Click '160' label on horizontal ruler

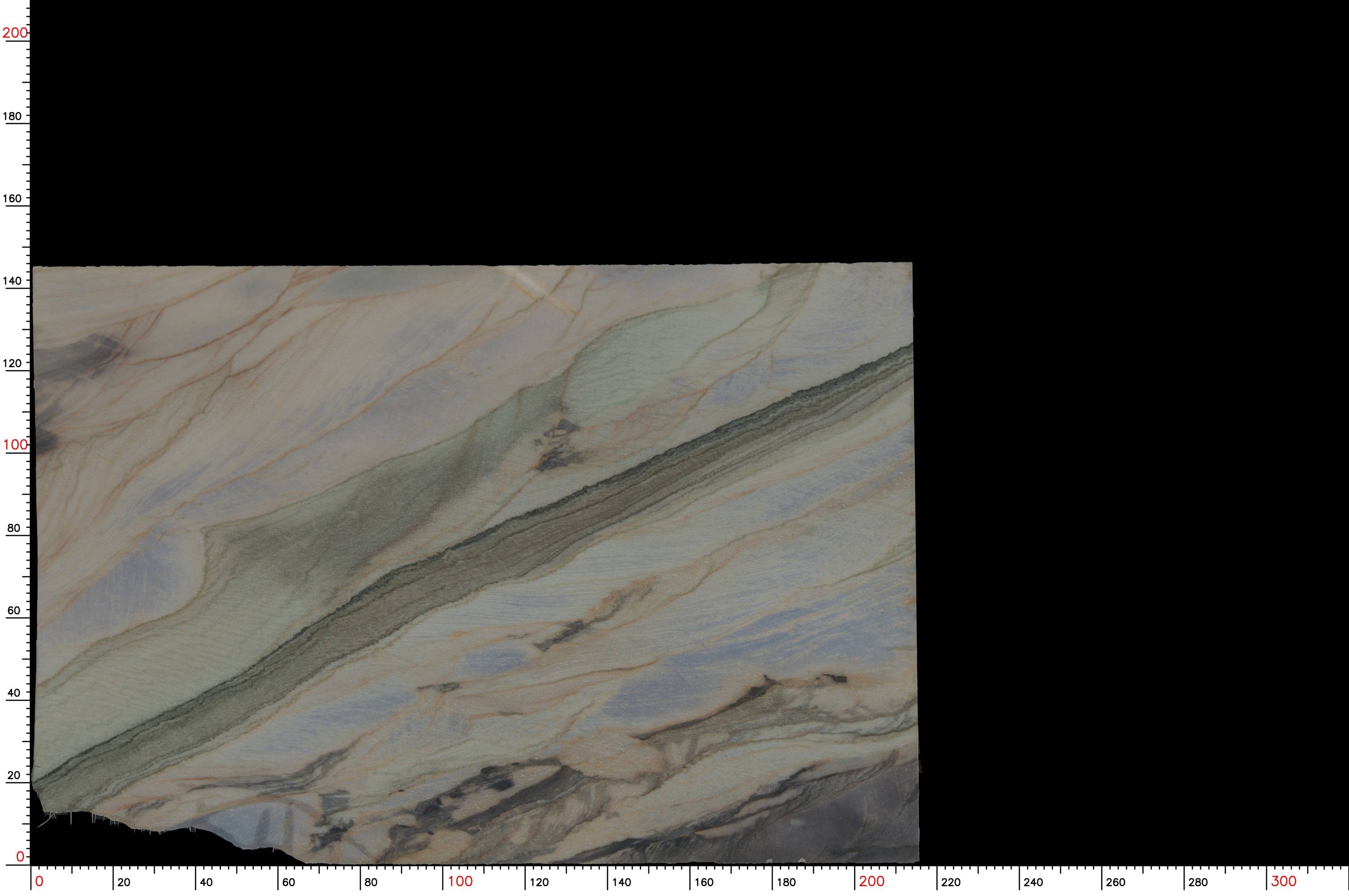coord(704,882)
